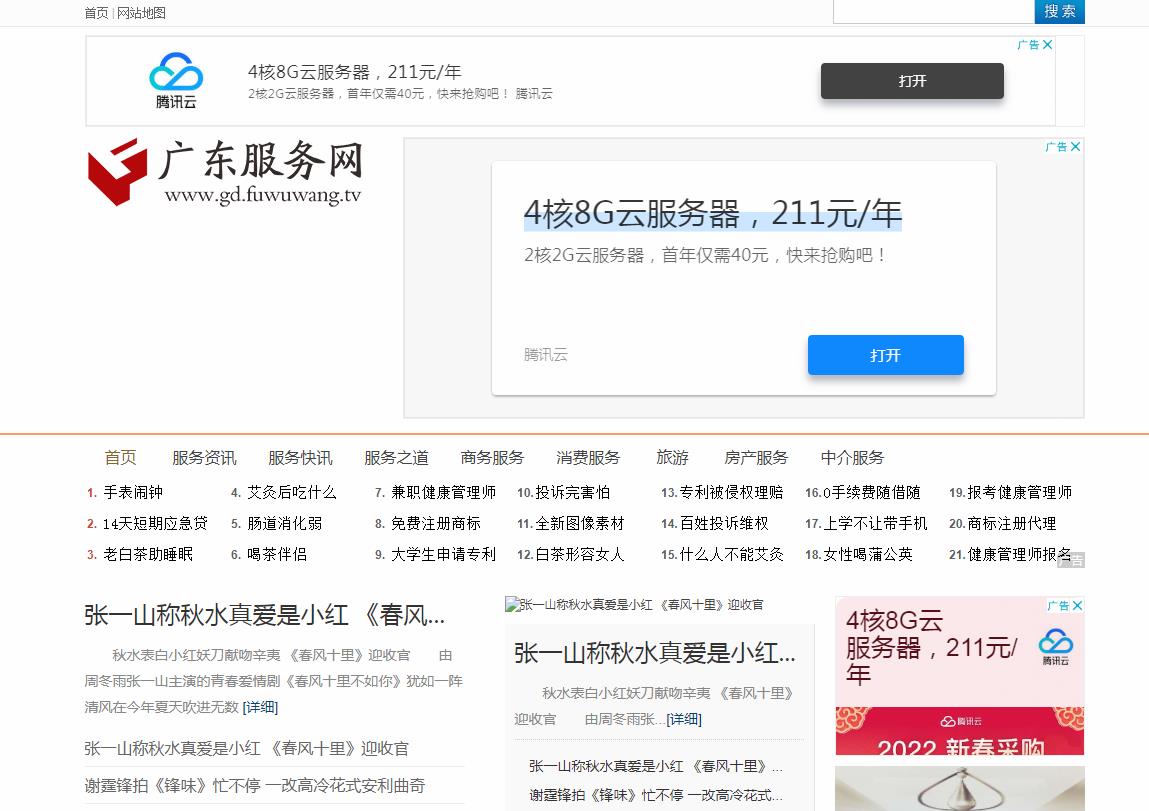Open ranked link 艾灸后吃什么

pyautogui.click(x=292, y=492)
